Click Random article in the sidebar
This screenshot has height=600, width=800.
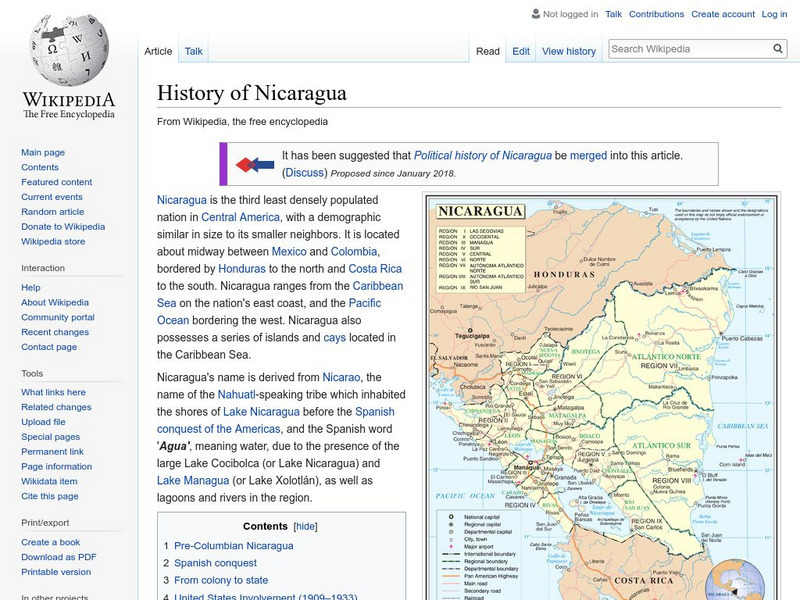point(50,211)
